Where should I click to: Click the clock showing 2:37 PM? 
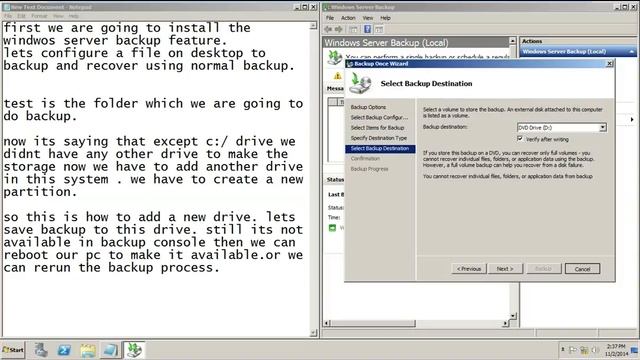coord(616,346)
